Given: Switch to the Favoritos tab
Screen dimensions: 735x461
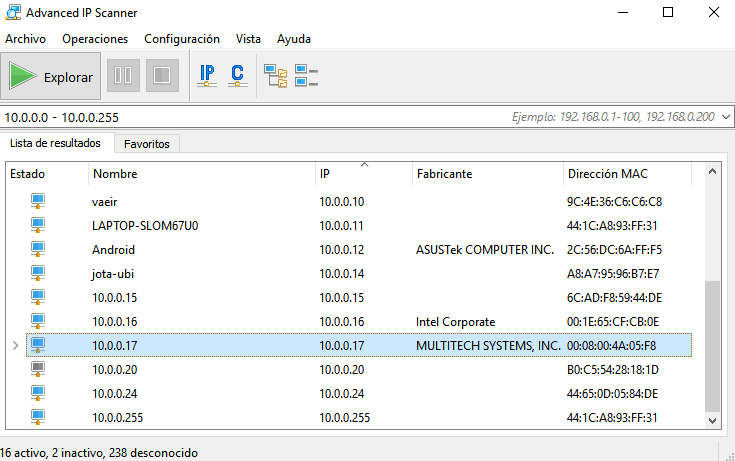Looking at the screenshot, I should click(x=147, y=144).
